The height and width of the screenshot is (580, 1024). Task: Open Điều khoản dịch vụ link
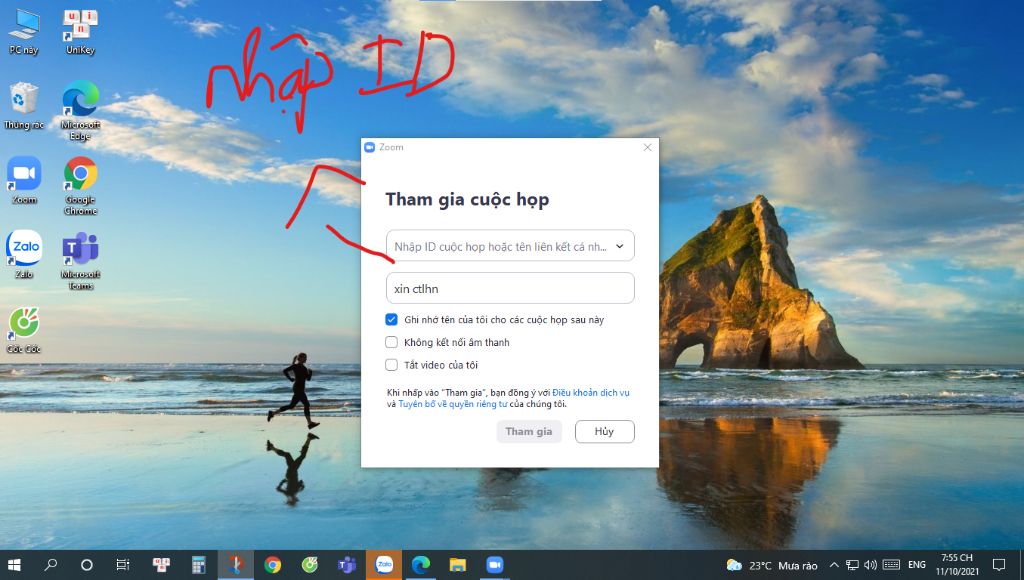pos(591,393)
